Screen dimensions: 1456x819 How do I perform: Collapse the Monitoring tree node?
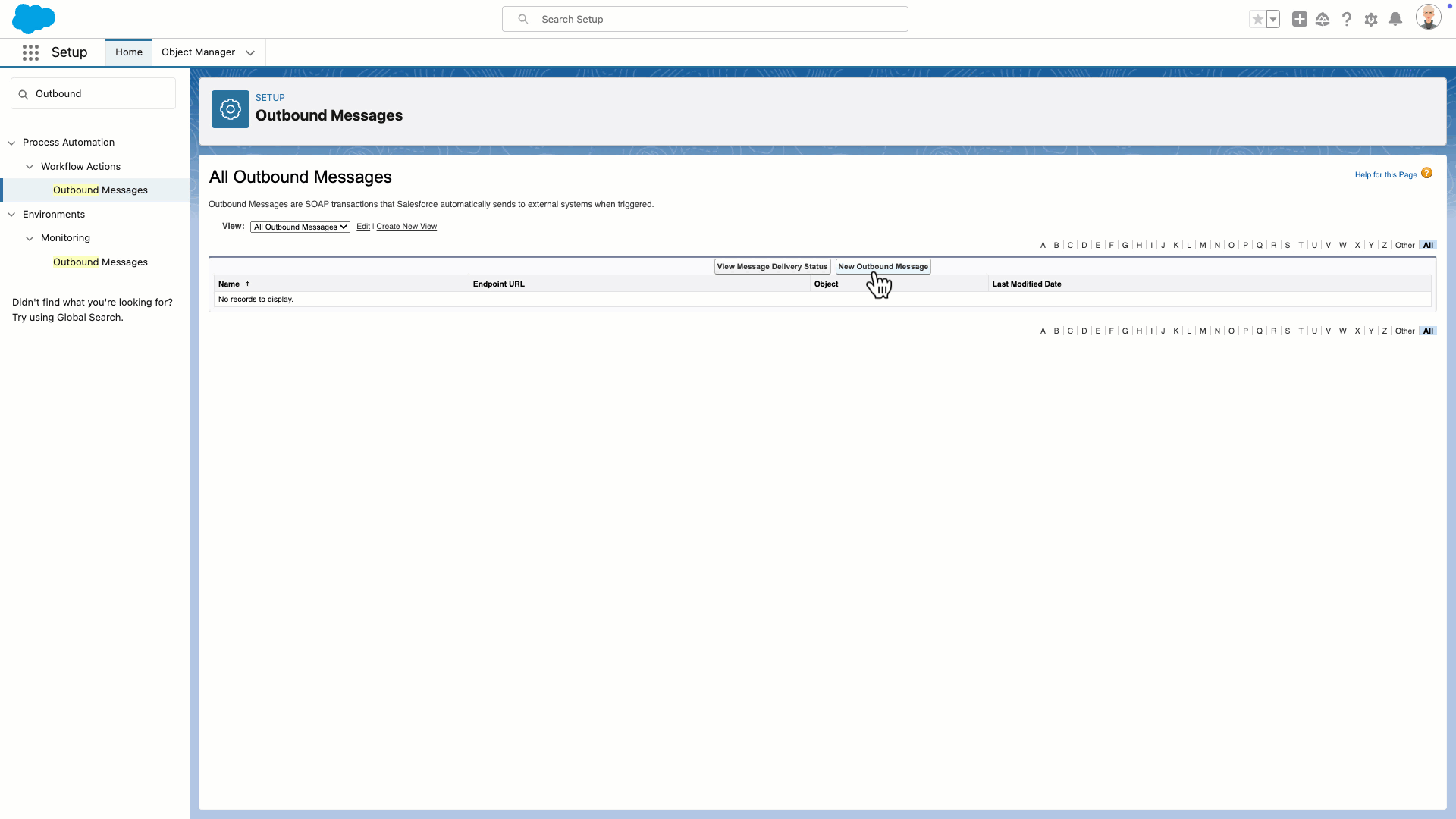click(30, 238)
